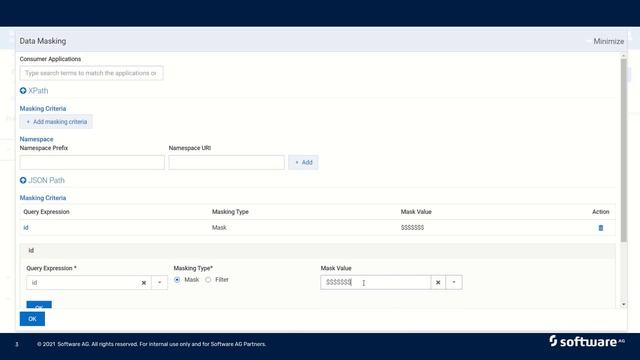Click the dialog vertical scrollbar
Screen dimensions: 640x360
pyautogui.click(x=623, y=150)
